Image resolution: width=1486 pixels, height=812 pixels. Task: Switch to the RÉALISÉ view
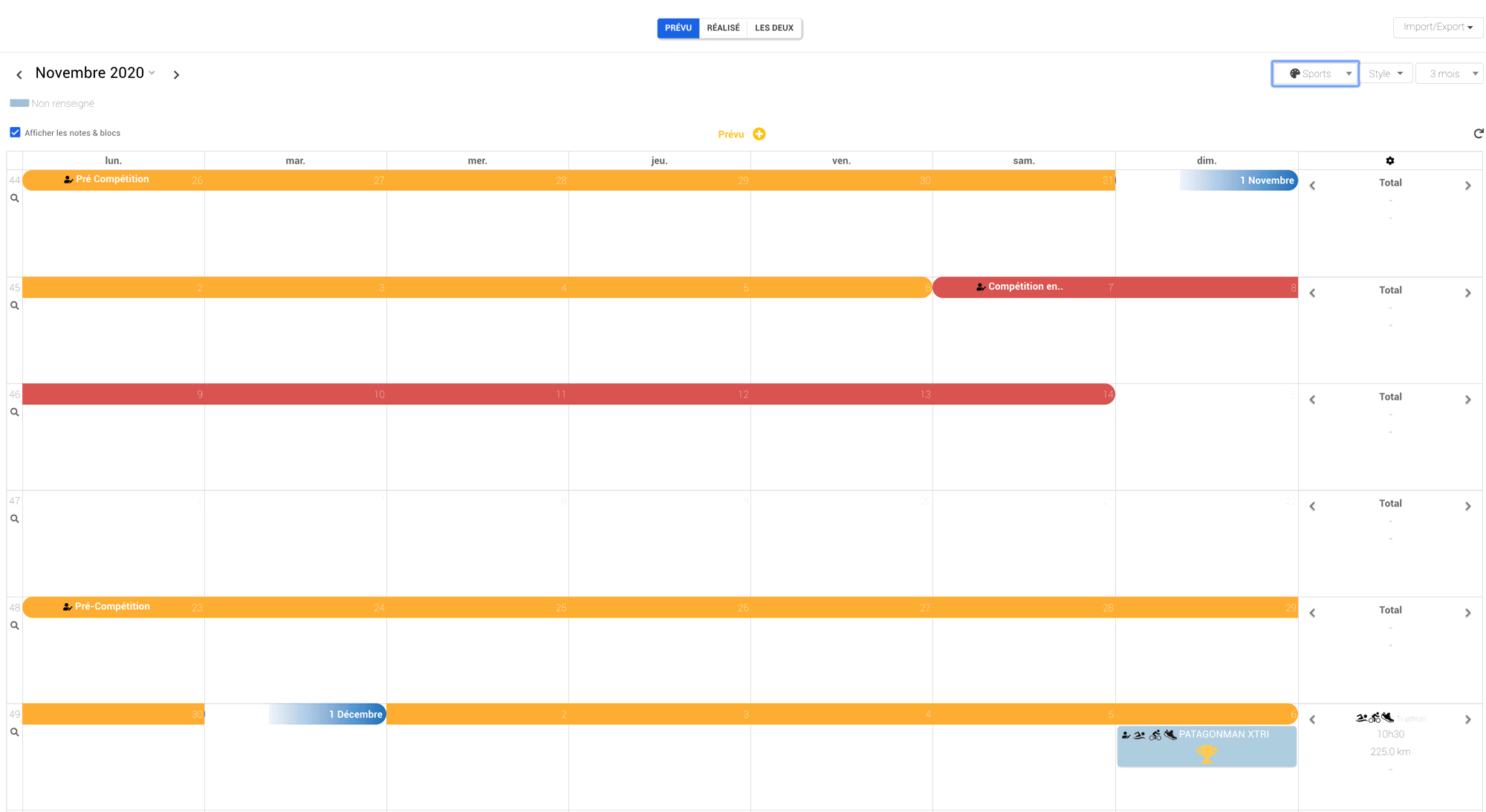pos(723,28)
